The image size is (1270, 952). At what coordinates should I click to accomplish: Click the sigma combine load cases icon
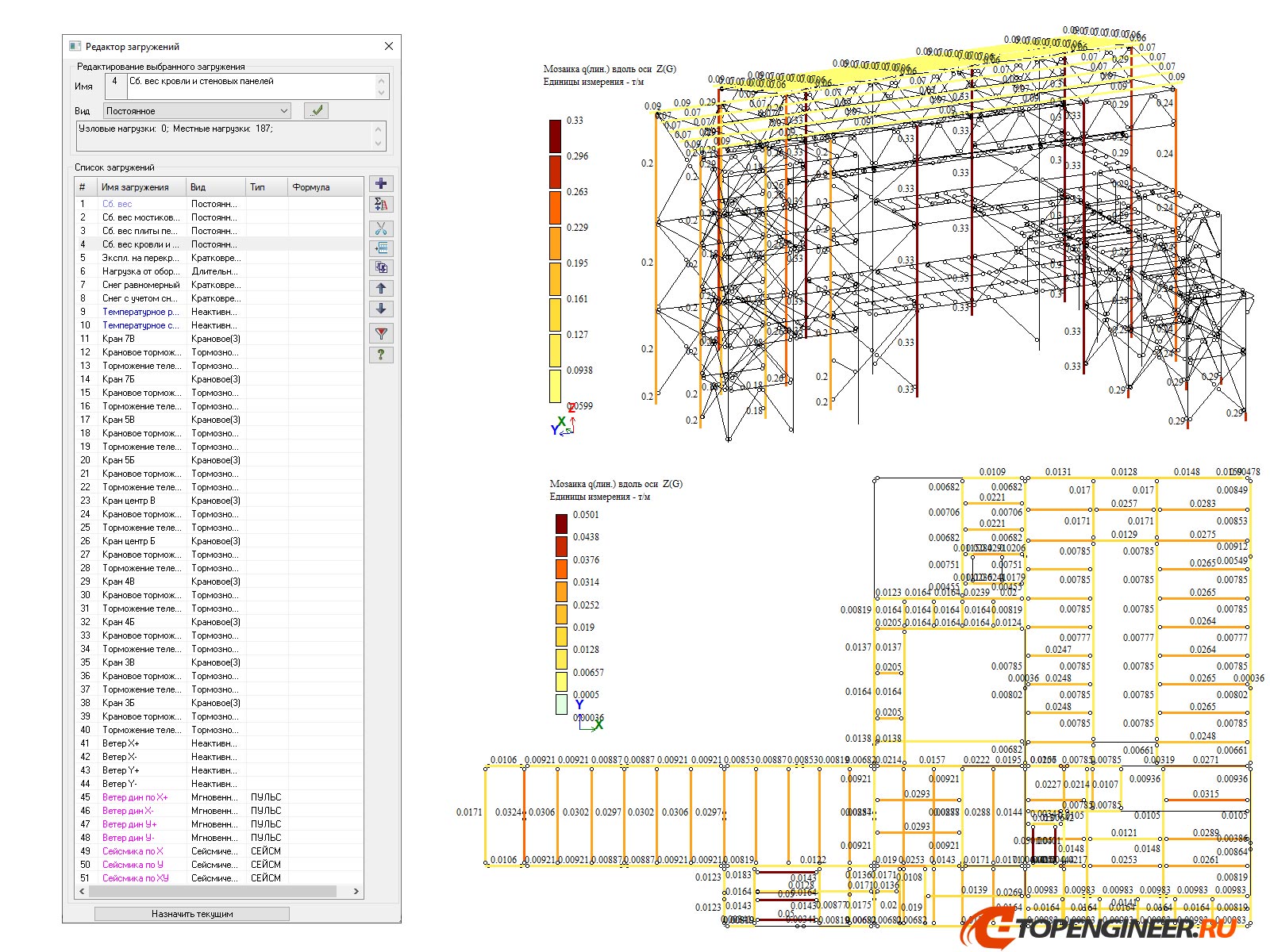[x=381, y=205]
